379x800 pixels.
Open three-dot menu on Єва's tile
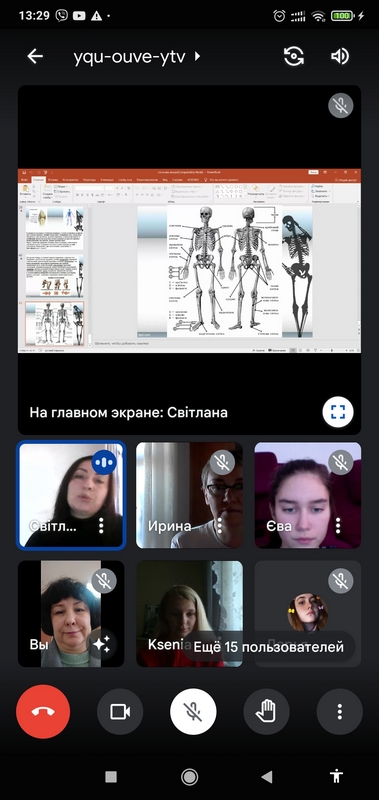[339, 525]
